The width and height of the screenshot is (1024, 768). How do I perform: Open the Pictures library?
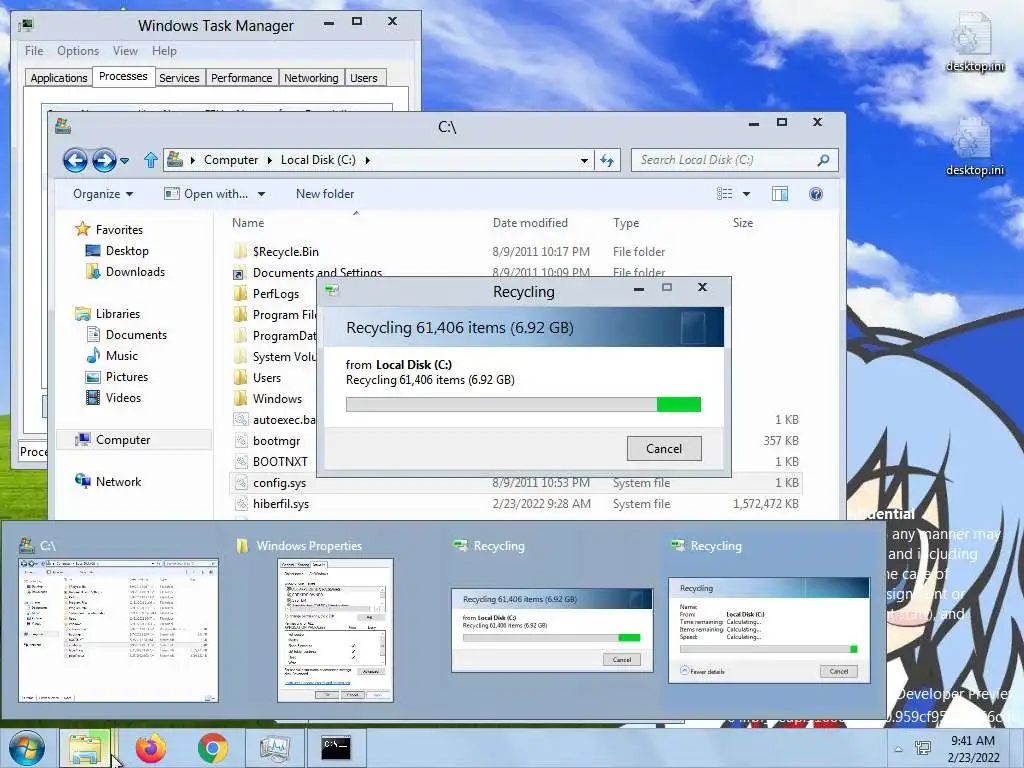(118, 377)
